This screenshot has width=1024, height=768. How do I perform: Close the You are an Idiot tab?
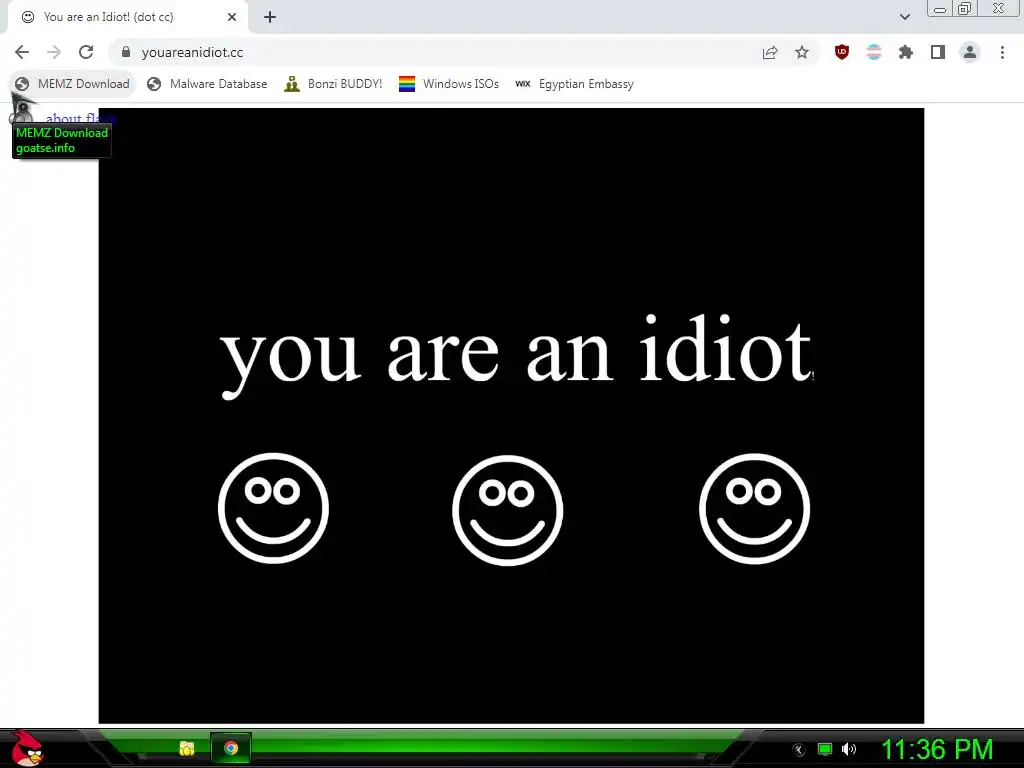232,17
